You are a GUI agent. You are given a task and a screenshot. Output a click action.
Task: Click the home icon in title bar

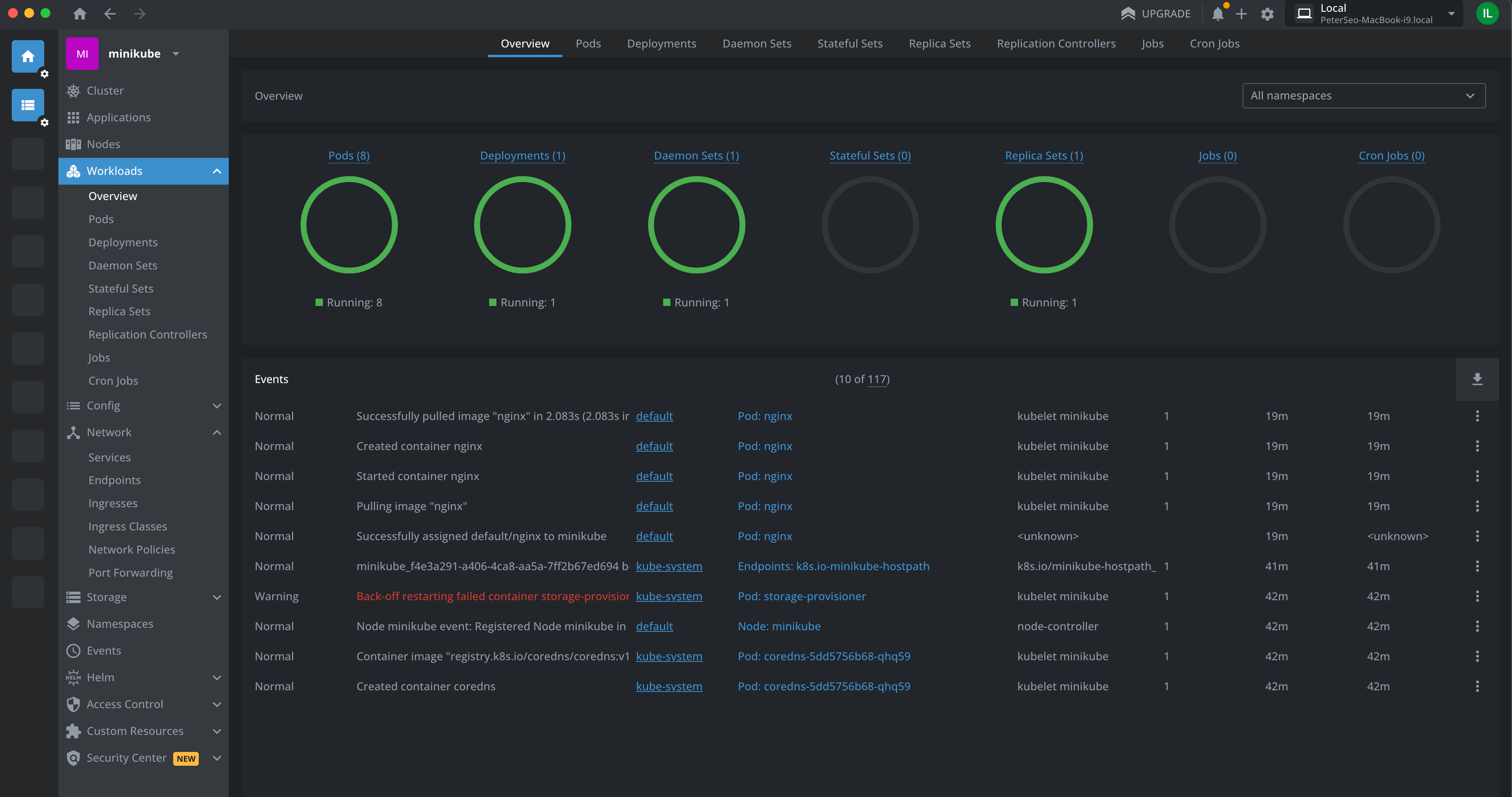point(80,13)
